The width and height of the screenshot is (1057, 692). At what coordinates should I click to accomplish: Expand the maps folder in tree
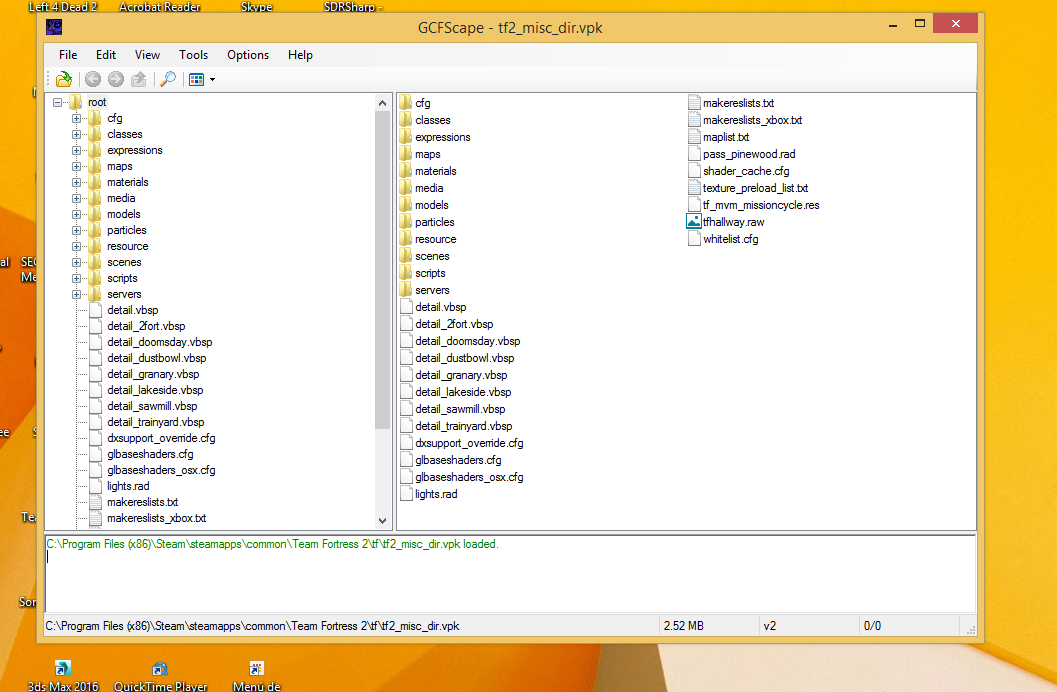(x=76, y=166)
